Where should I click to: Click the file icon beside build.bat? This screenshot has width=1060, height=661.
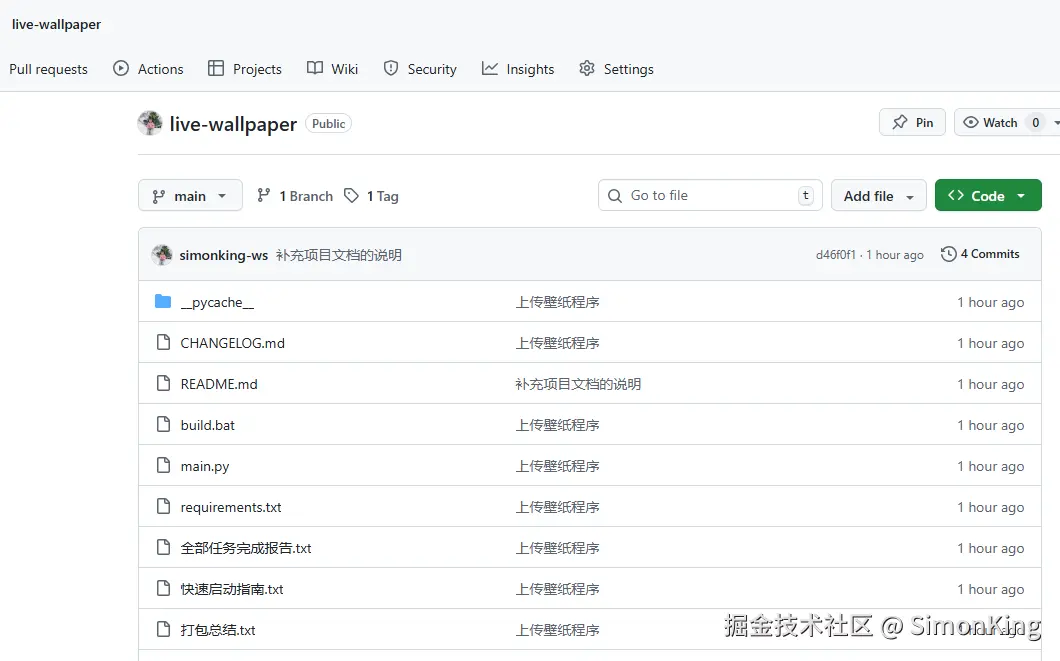163,424
